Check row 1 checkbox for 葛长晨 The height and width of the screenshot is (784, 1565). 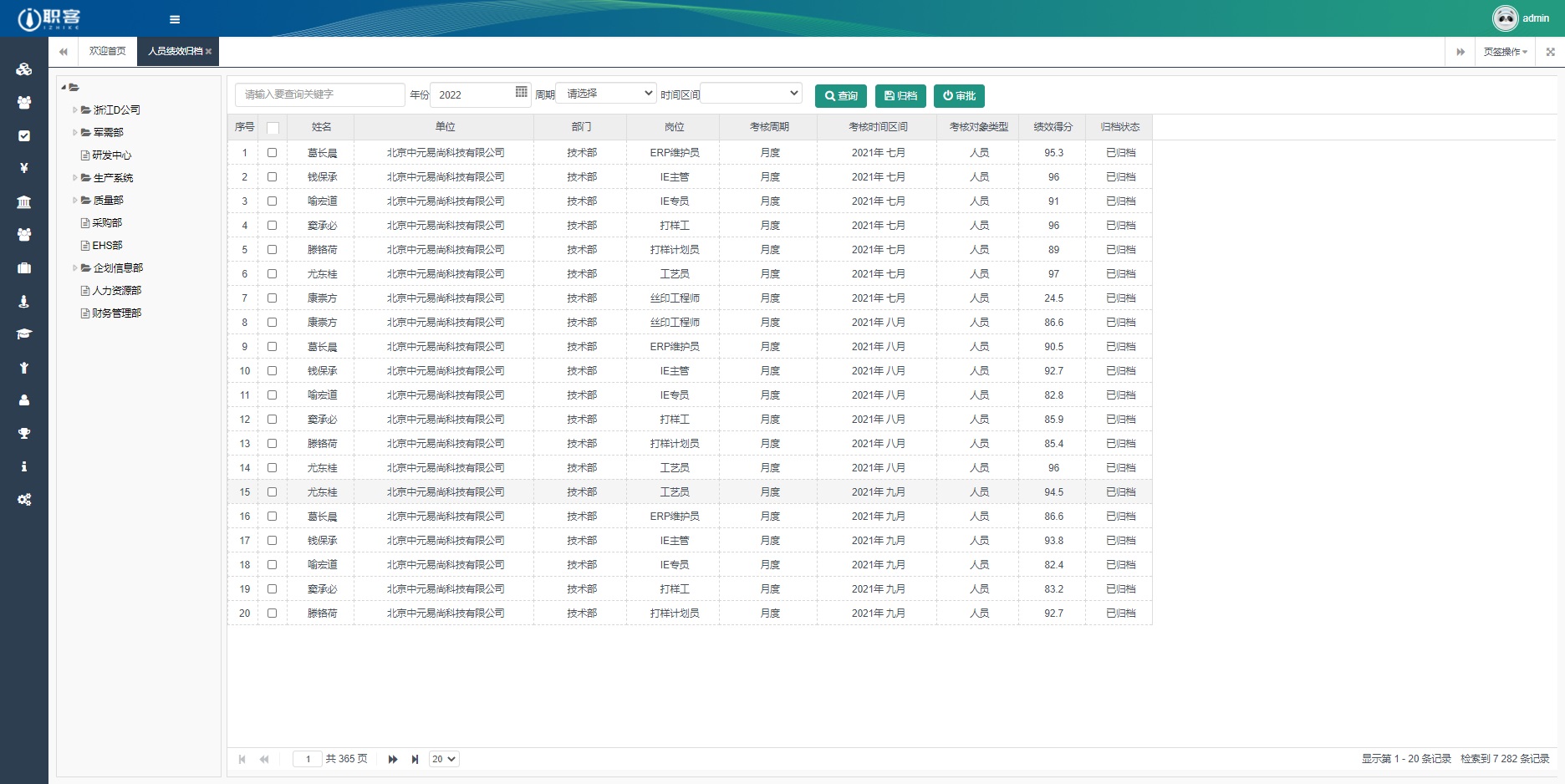pyautogui.click(x=272, y=153)
